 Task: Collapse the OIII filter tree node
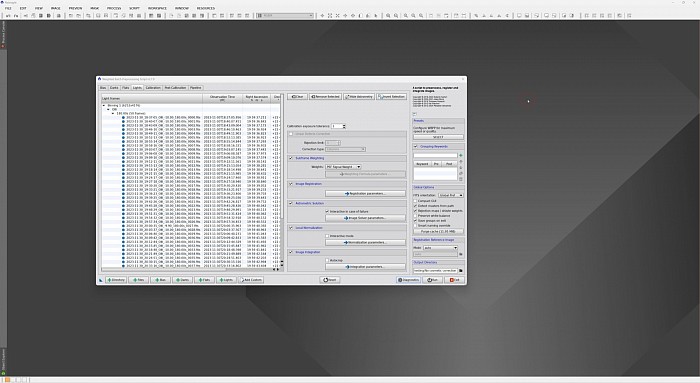click(109, 109)
